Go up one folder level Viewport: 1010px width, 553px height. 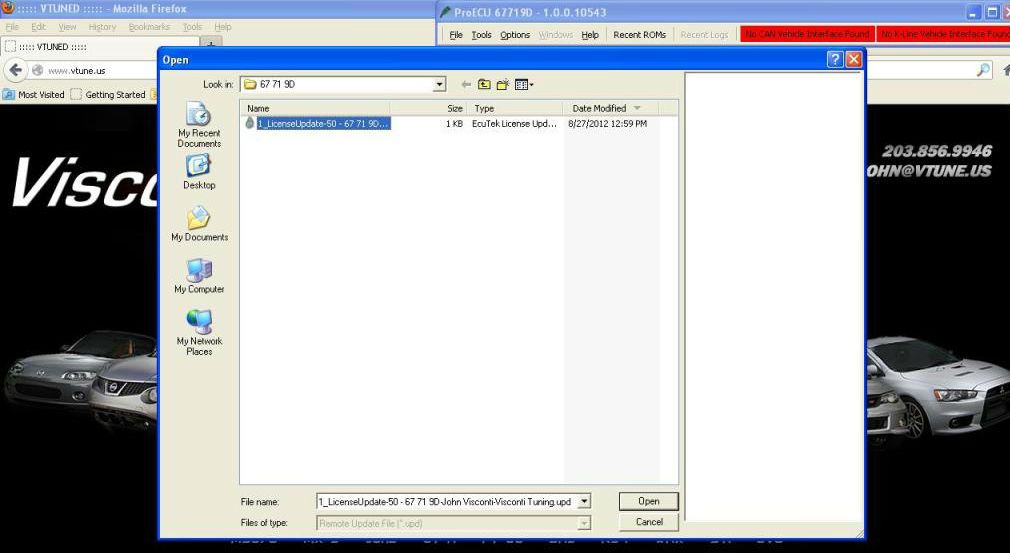coord(484,85)
